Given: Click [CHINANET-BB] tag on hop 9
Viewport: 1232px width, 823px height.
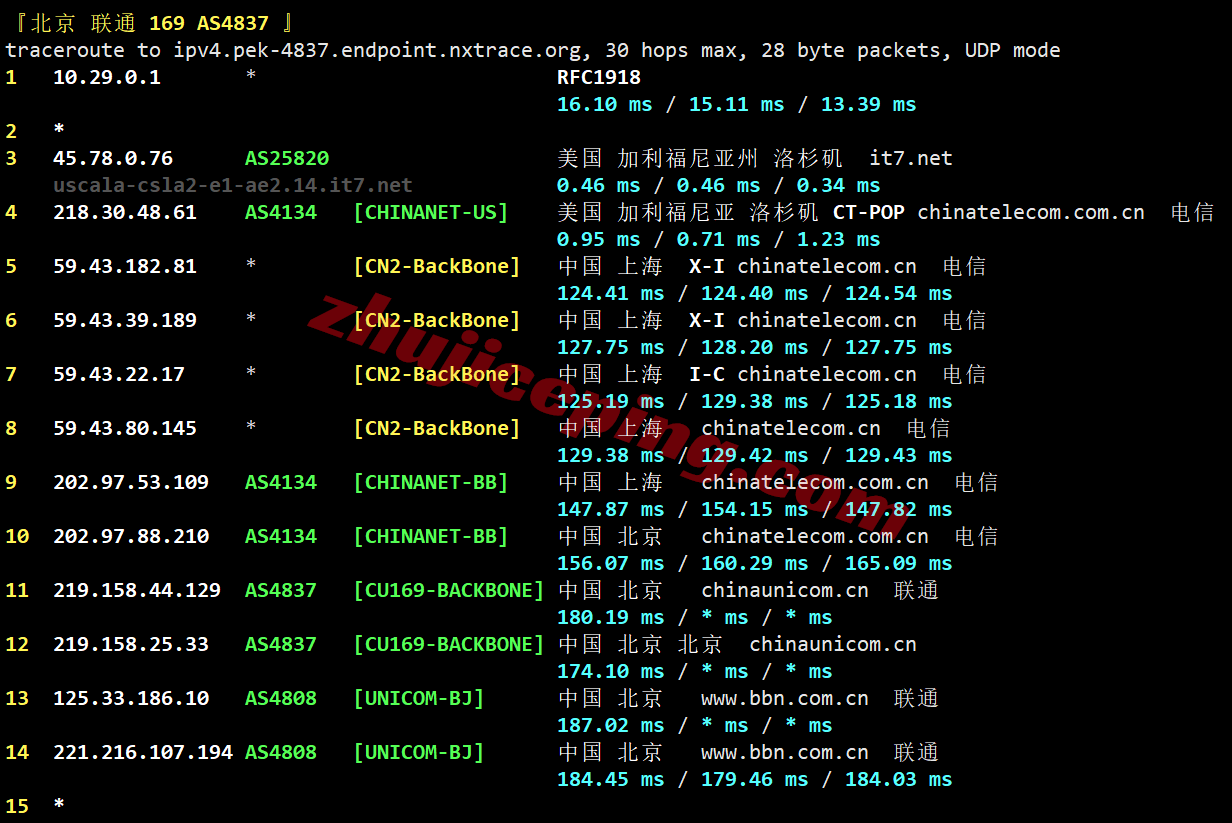Looking at the screenshot, I should click(x=431, y=482).
